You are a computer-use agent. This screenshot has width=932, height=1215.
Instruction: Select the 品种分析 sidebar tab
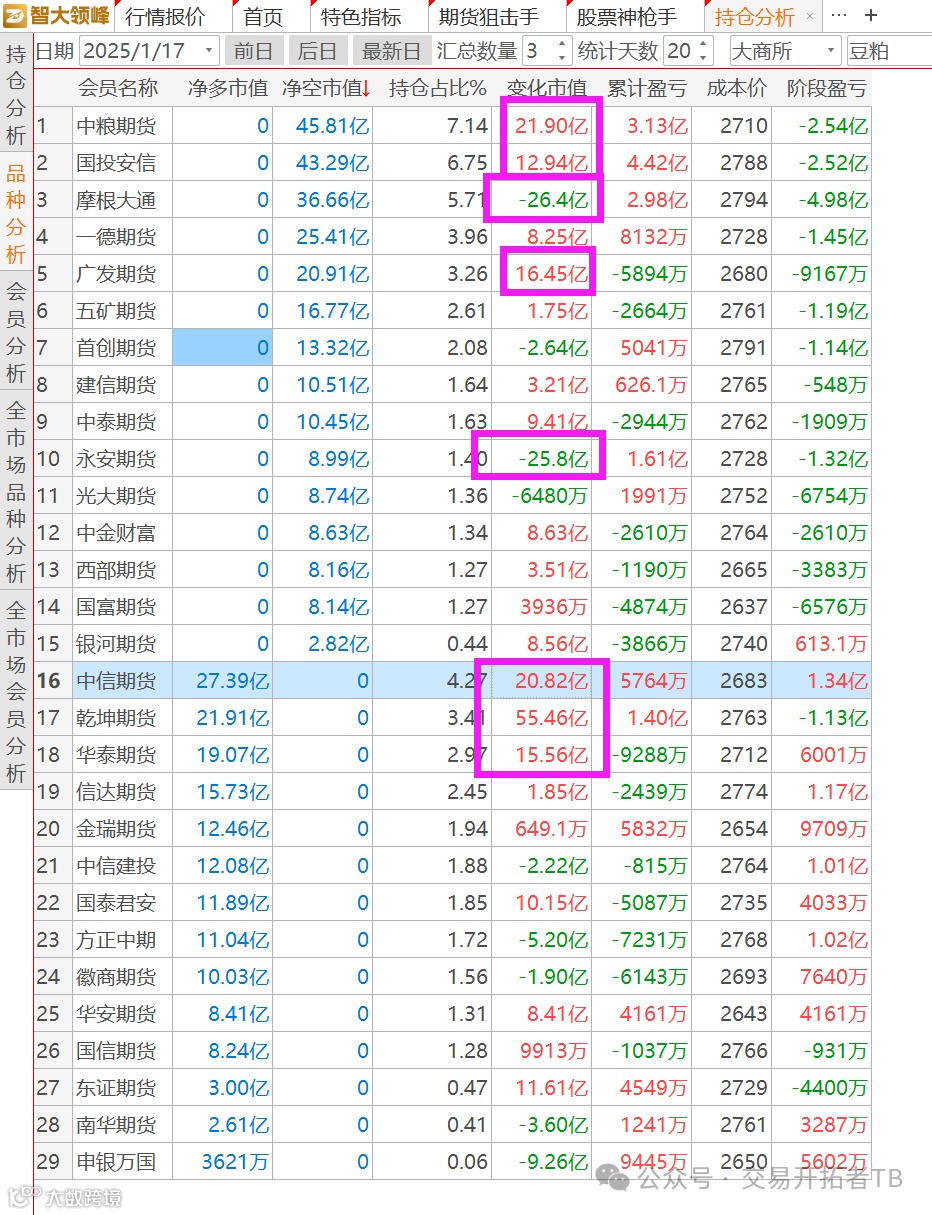pyautogui.click(x=16, y=214)
